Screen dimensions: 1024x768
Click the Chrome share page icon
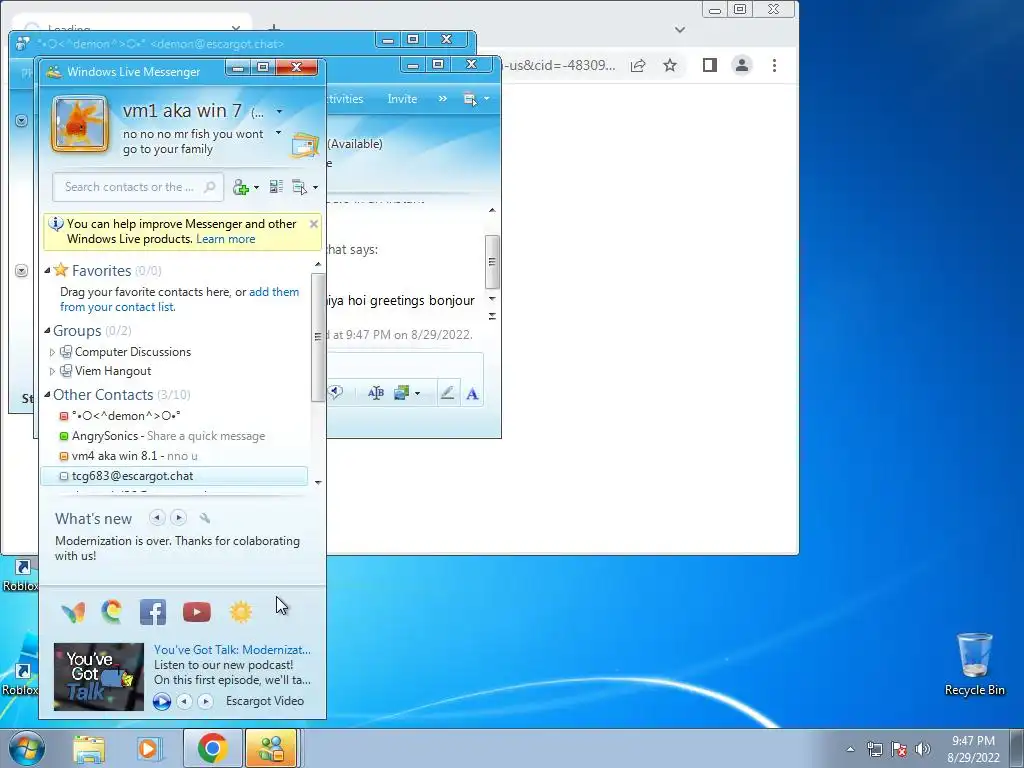click(638, 65)
